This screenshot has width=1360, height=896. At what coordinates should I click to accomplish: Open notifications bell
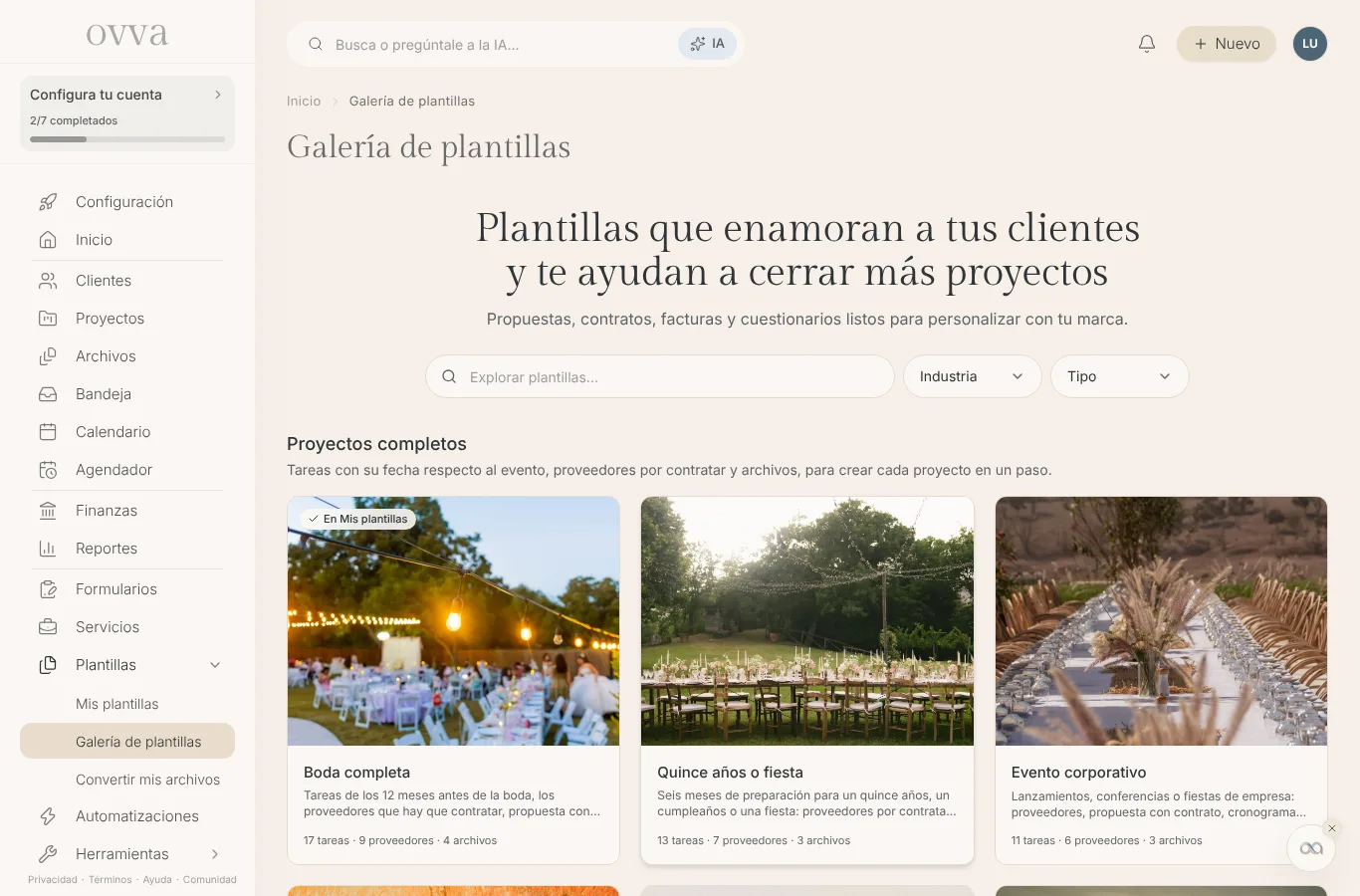[1147, 44]
